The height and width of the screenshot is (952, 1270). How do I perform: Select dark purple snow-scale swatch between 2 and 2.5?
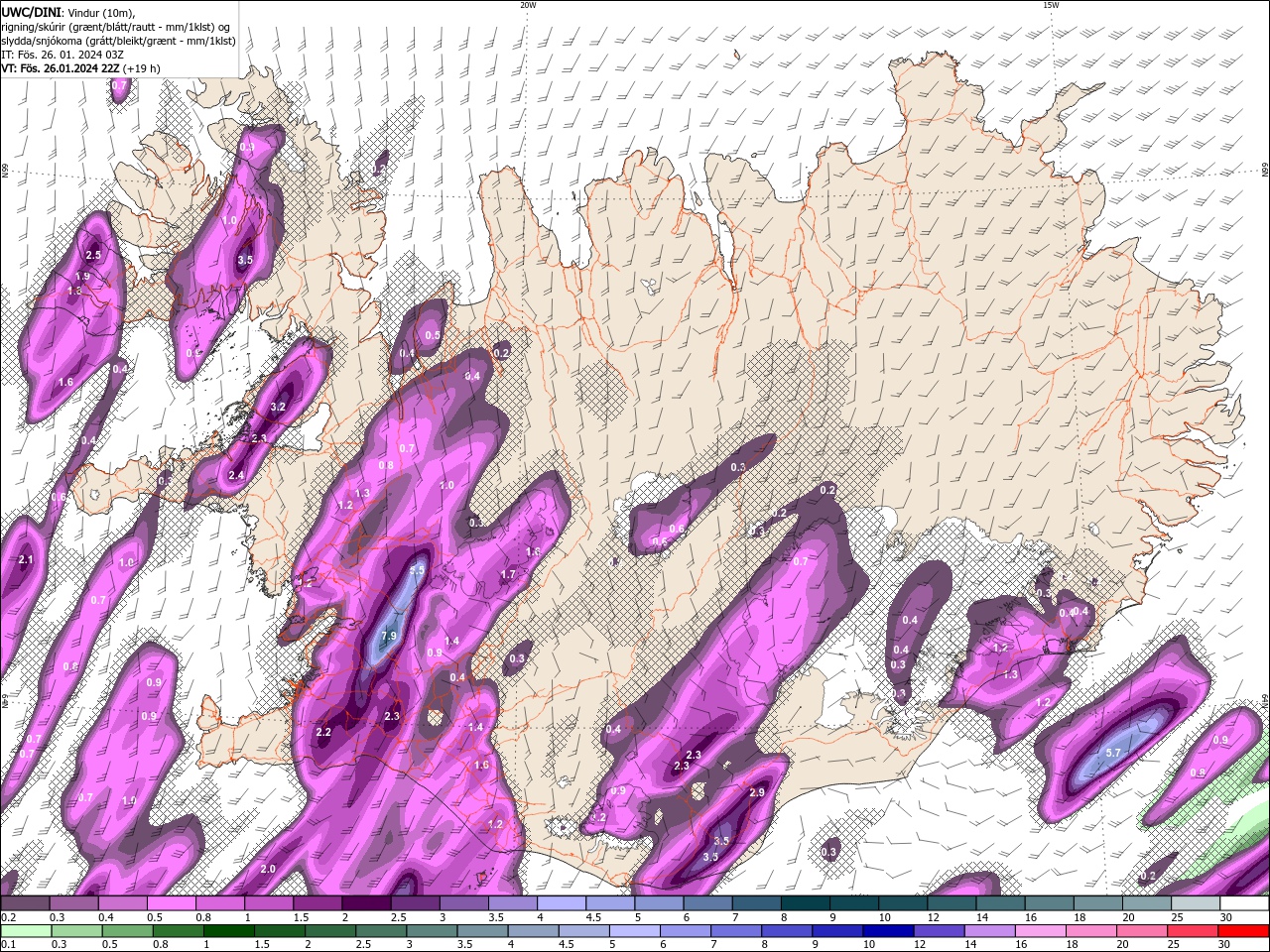click(x=366, y=903)
